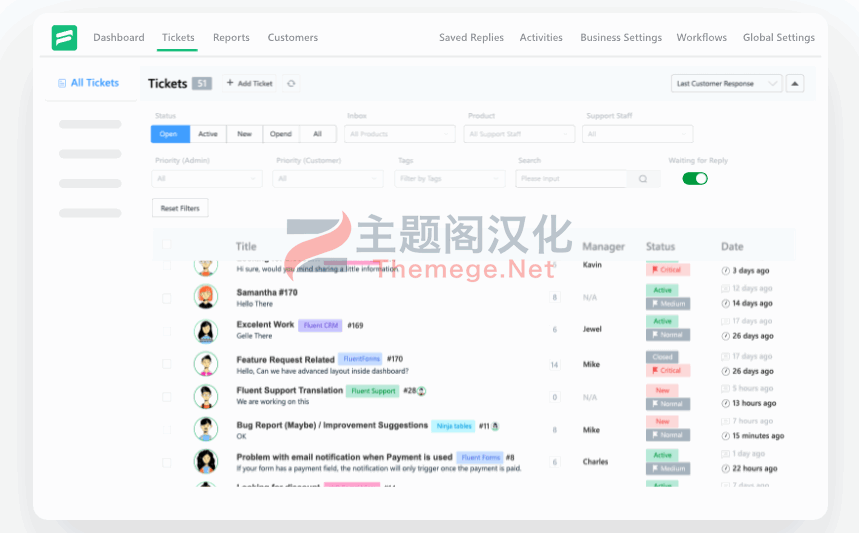Switch to the Tickets tab
The image size is (859, 533).
click(x=178, y=38)
